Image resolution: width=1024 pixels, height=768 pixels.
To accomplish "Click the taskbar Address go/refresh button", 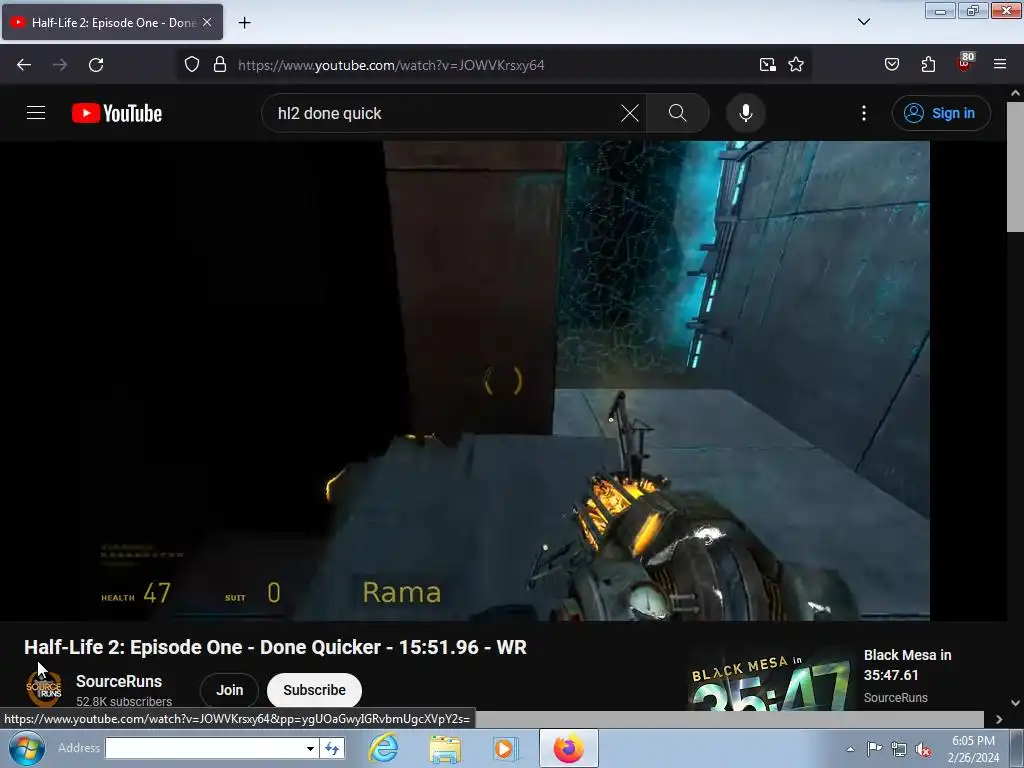I will click(332, 748).
